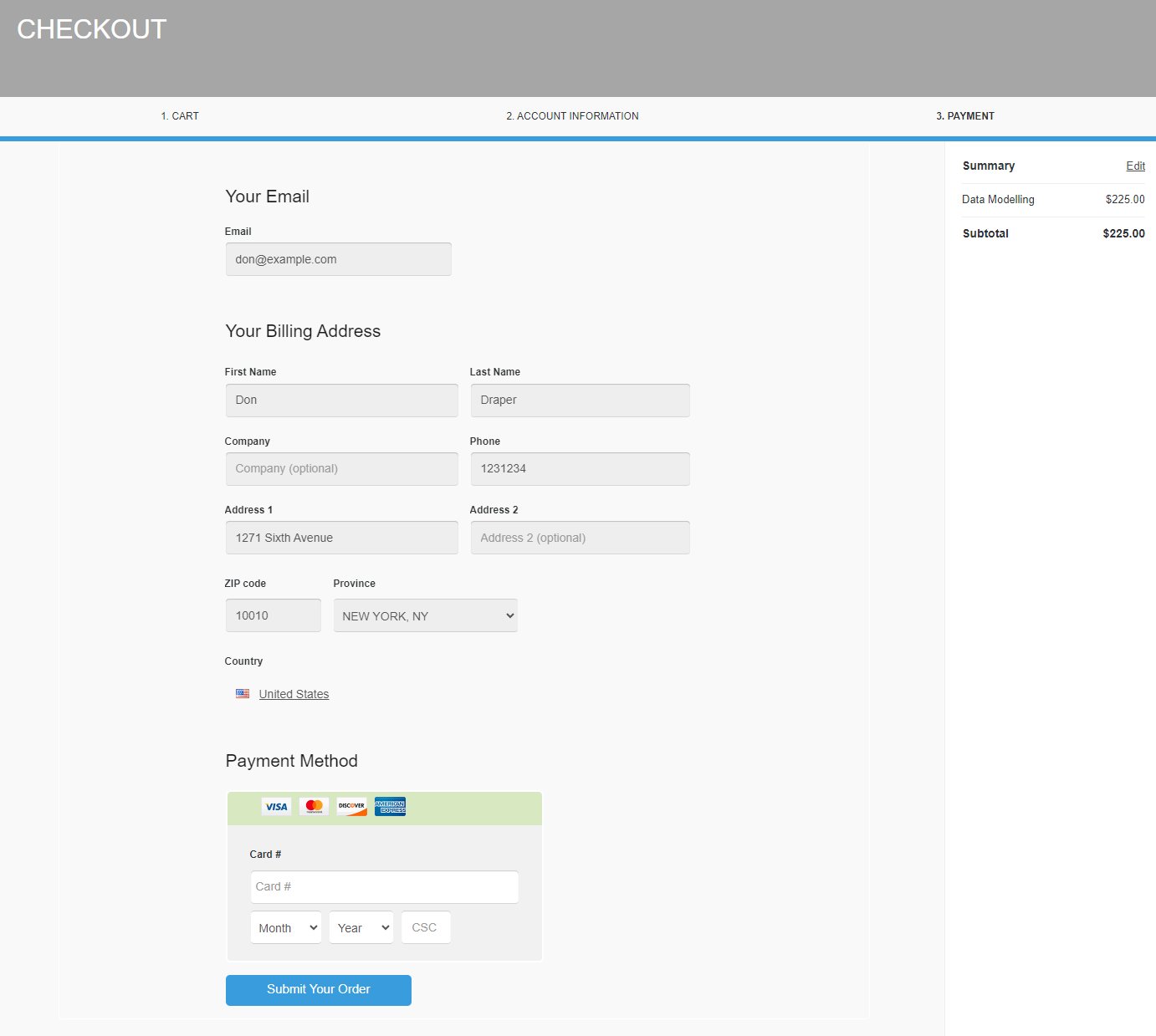Click the Edit summary link
The height and width of the screenshot is (1036, 1156).
click(1135, 166)
